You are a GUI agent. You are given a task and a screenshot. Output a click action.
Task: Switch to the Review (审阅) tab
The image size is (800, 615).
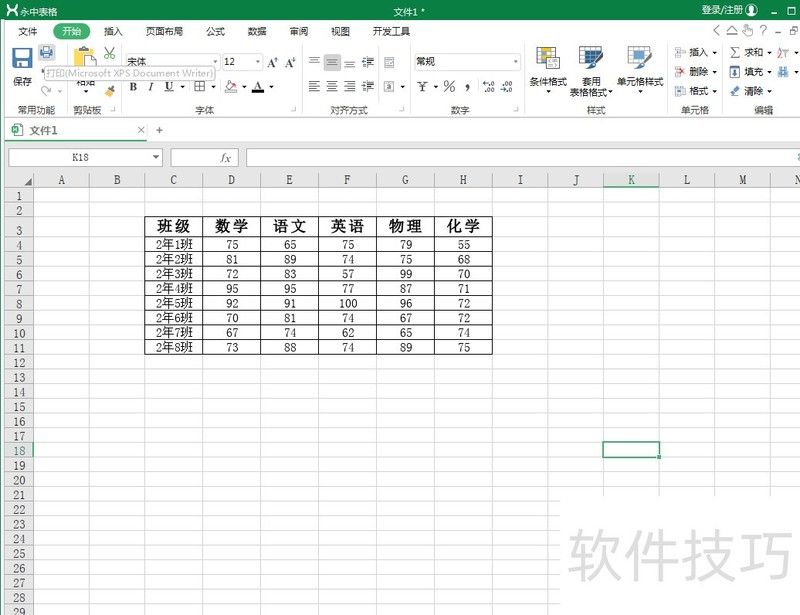point(299,32)
